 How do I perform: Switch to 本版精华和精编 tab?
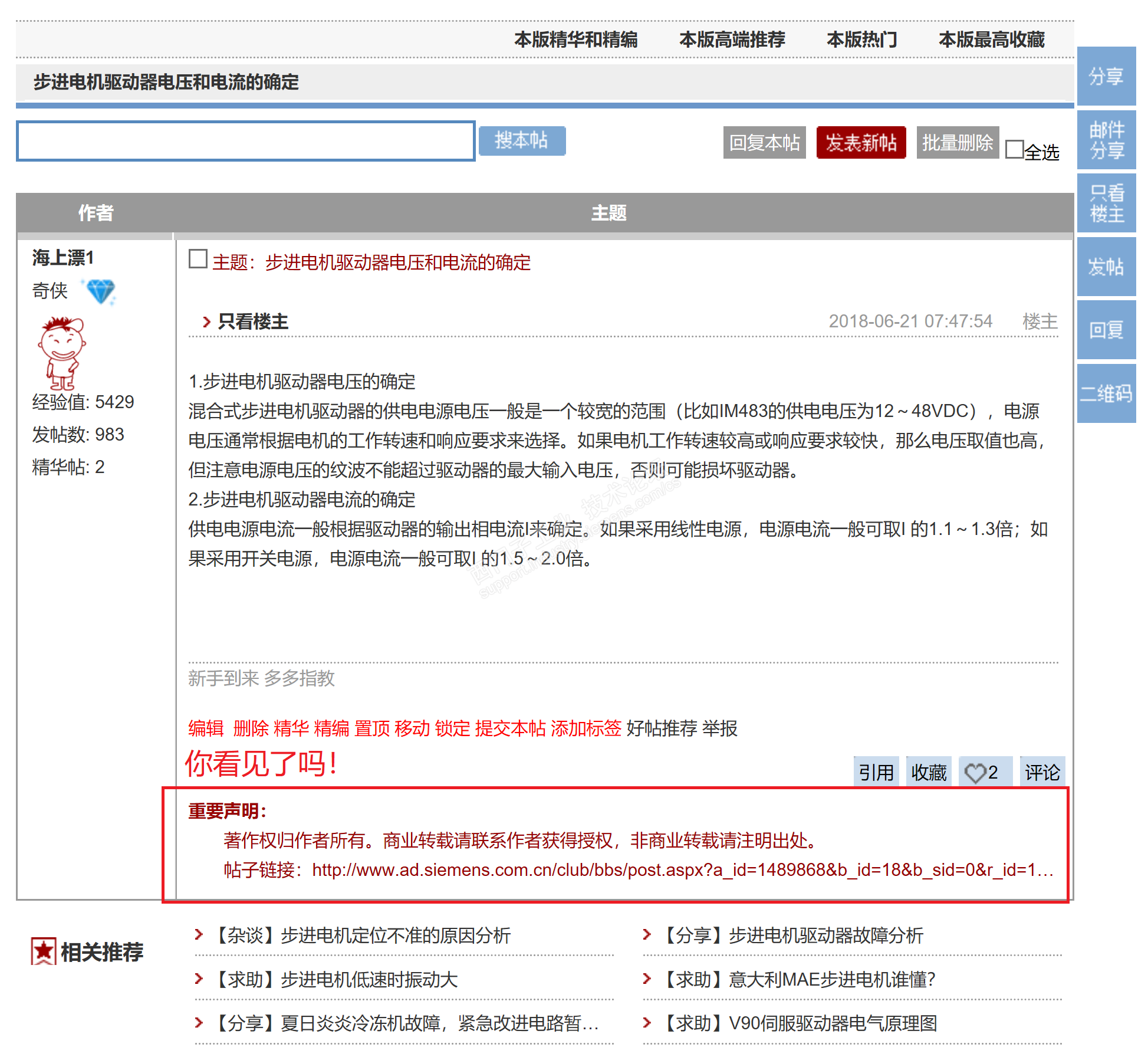(575, 40)
